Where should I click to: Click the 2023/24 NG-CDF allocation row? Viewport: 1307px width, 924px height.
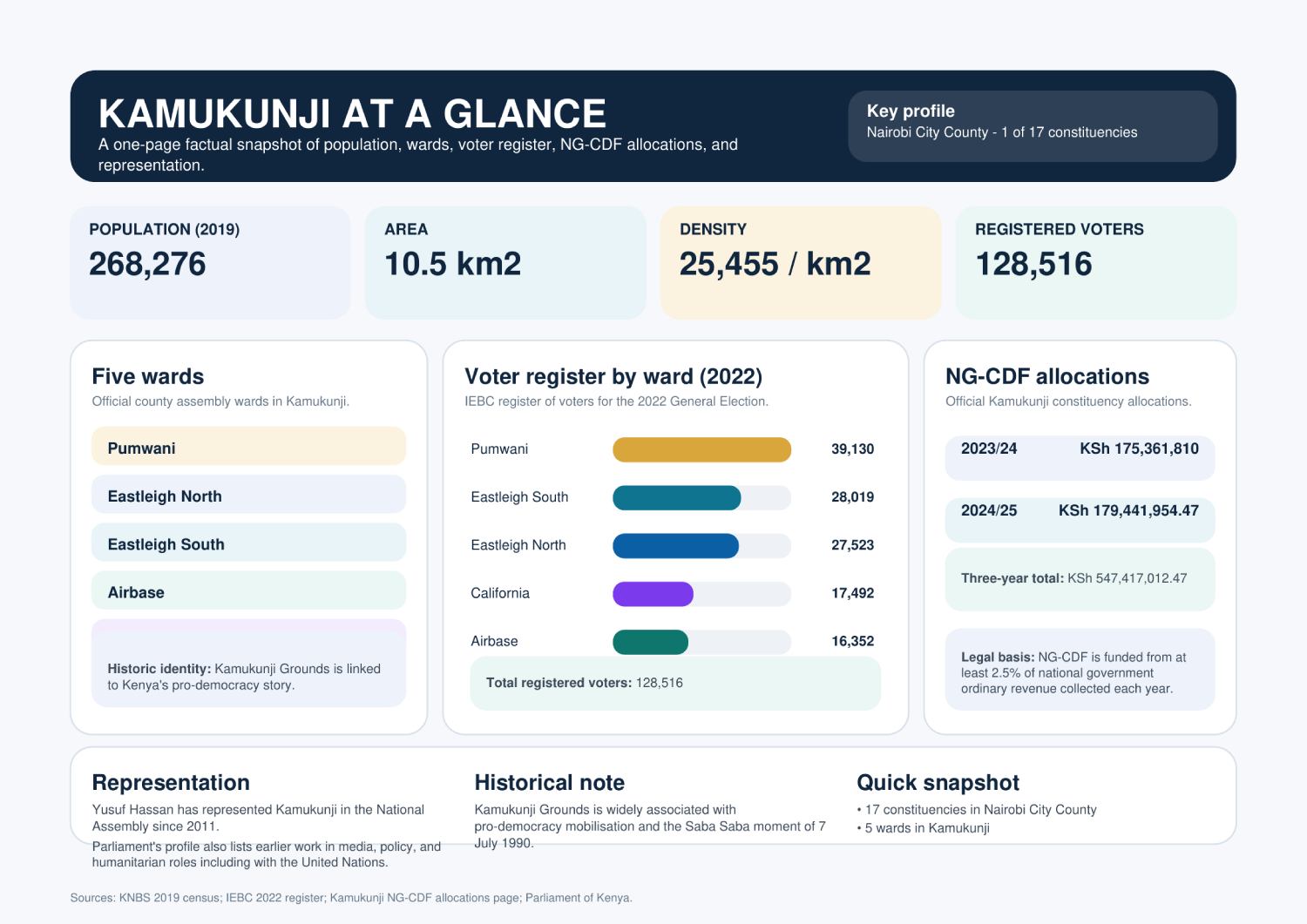[x=1080, y=457]
